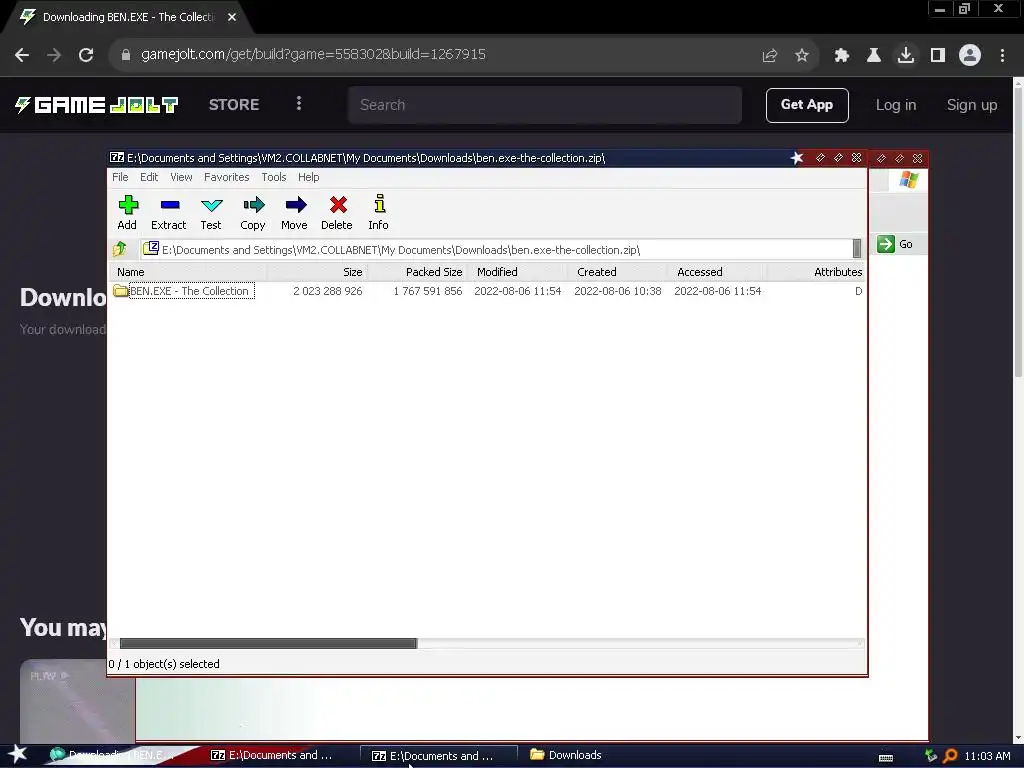
Task: Sort by Modified column header
Action: [x=517, y=272]
